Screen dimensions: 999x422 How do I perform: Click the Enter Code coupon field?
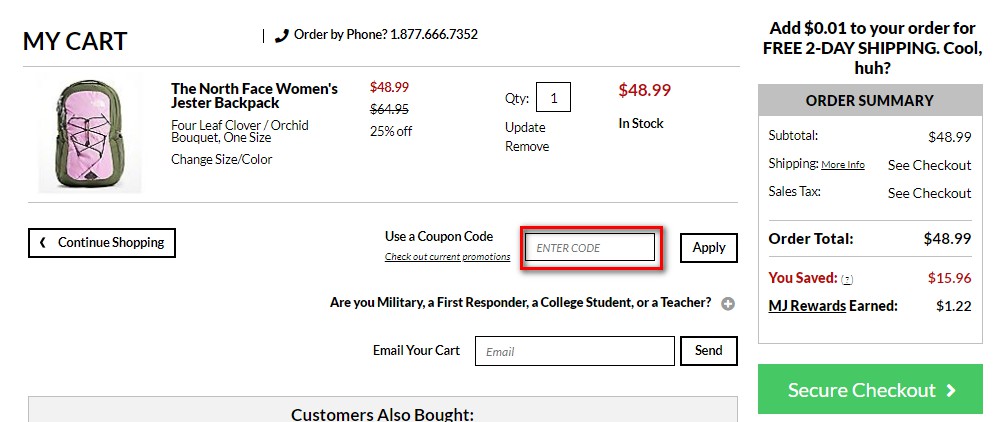590,247
